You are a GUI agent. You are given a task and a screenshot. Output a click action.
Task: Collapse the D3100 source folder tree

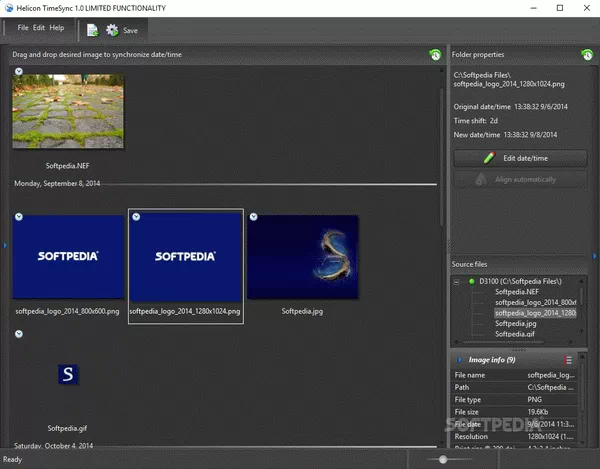[458, 282]
